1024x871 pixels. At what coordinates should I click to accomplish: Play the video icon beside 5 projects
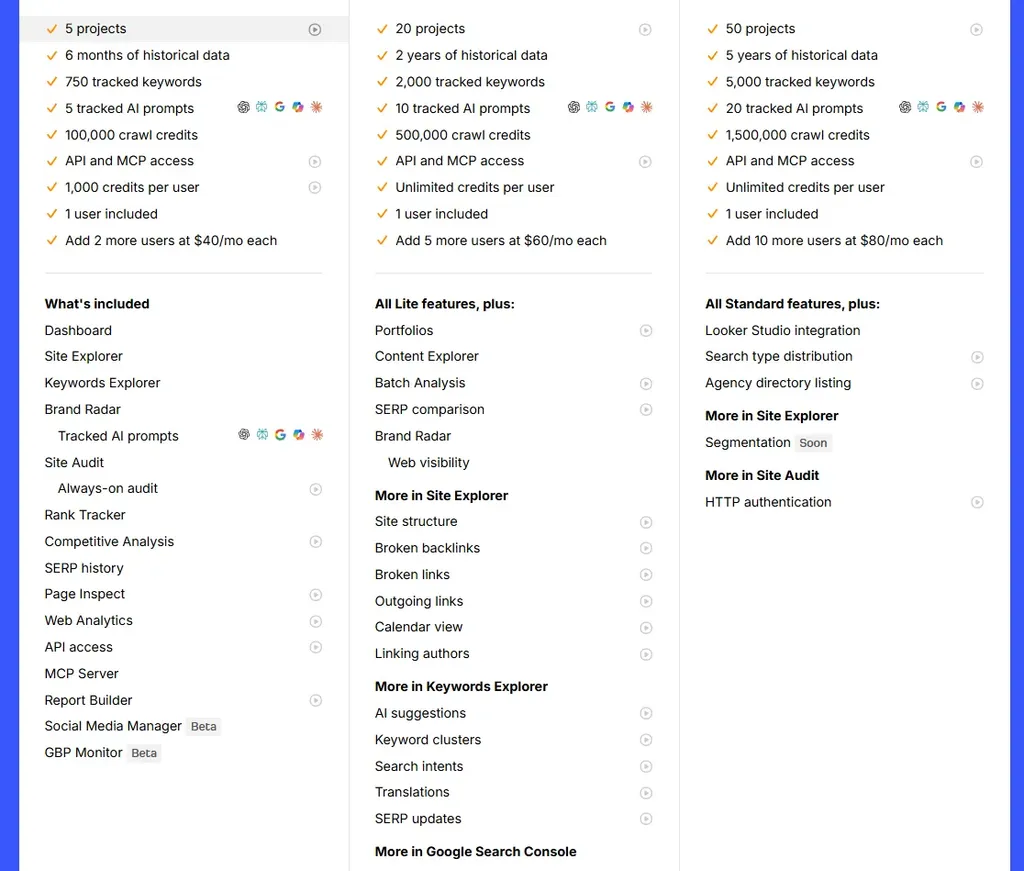point(315,29)
